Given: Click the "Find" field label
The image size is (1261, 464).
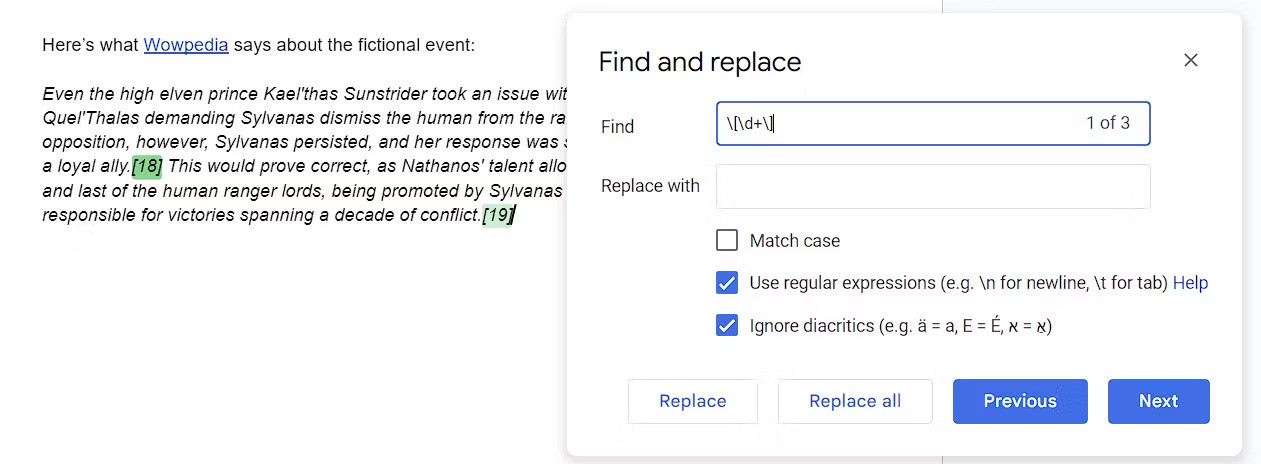Looking at the screenshot, I should 617,127.
